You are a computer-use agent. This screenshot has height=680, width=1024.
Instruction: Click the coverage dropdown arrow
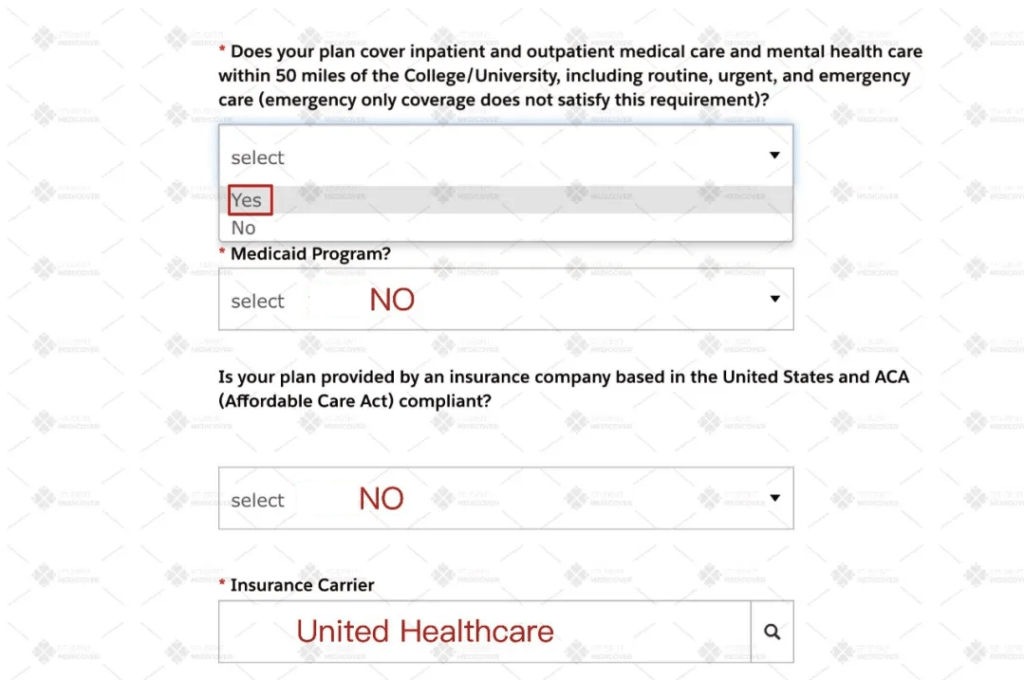click(x=775, y=155)
